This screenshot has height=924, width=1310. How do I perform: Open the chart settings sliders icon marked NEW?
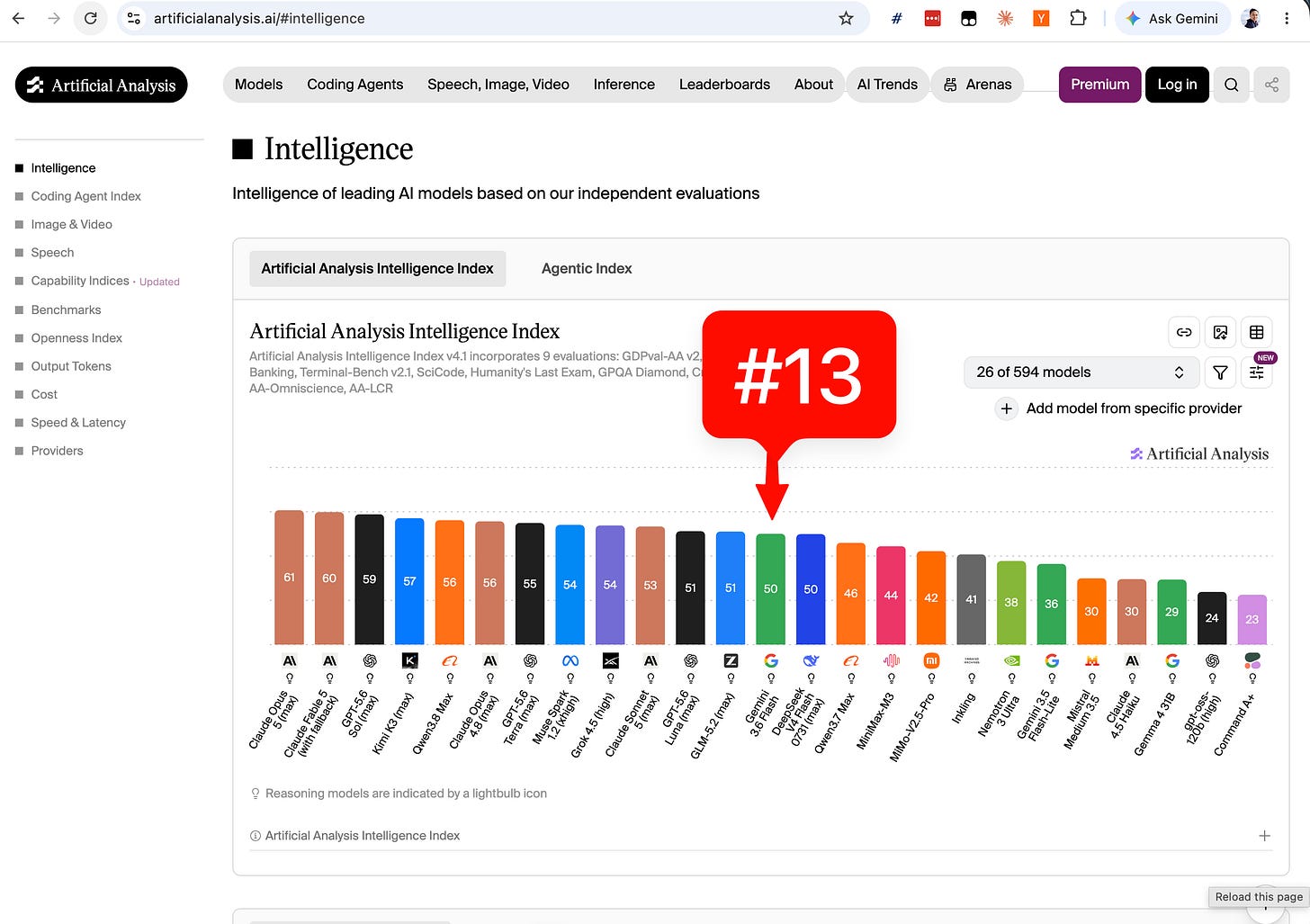(x=1257, y=372)
